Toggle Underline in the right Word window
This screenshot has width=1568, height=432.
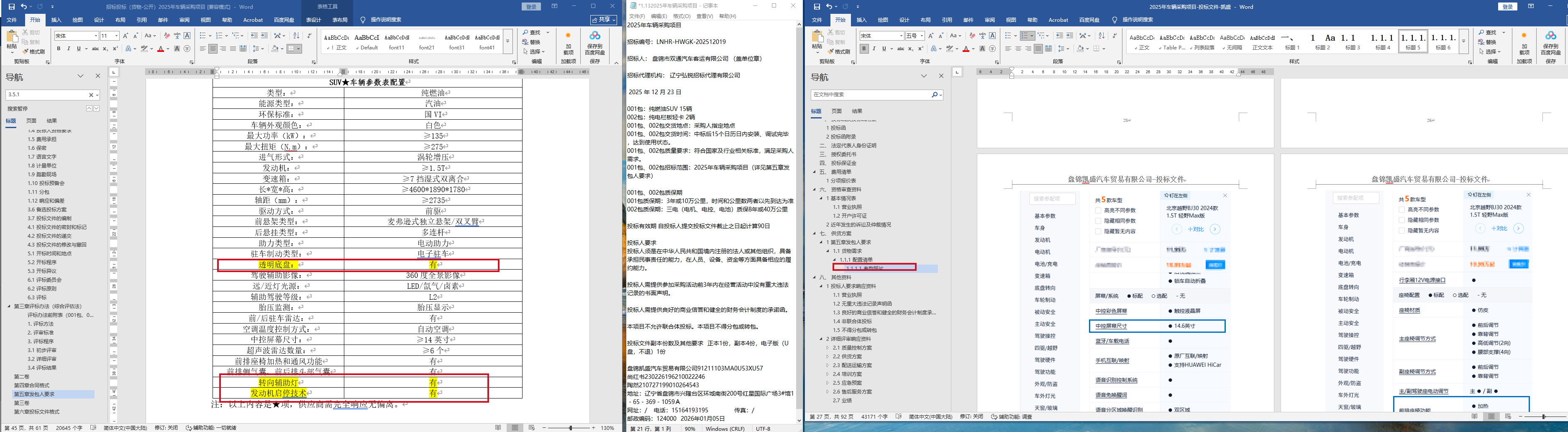coord(884,49)
